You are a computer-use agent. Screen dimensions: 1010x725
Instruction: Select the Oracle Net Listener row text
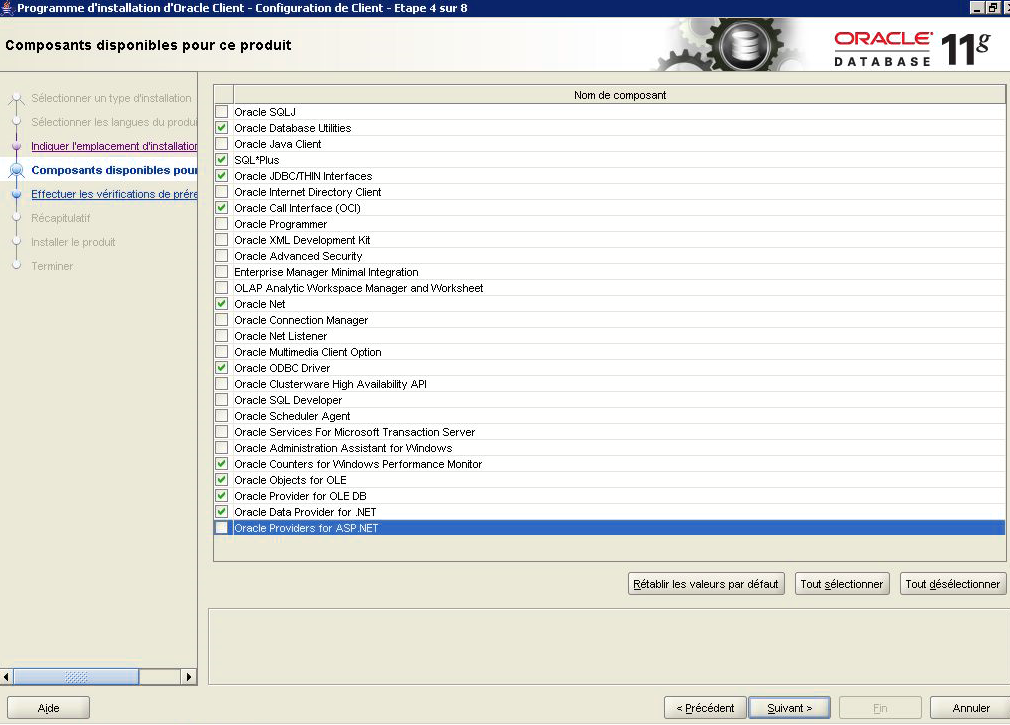coord(280,336)
